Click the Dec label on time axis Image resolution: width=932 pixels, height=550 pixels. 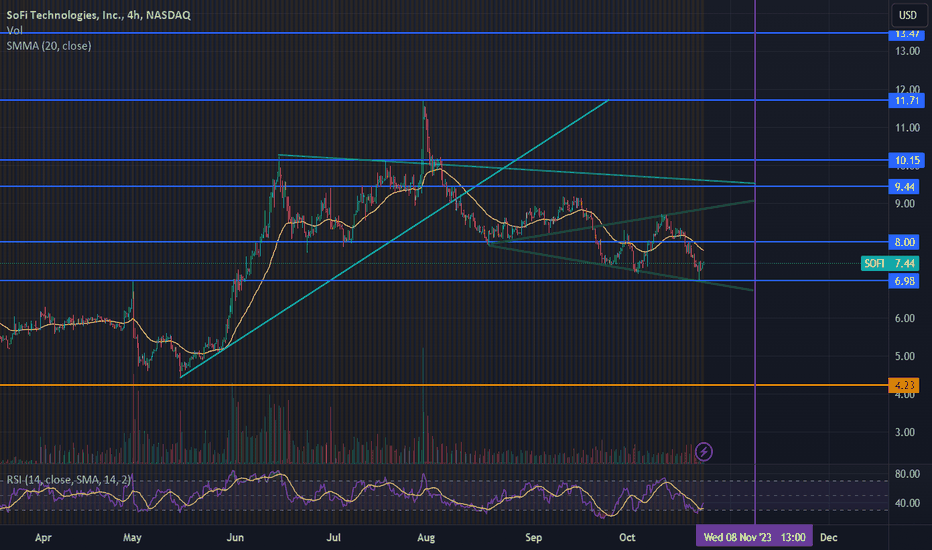[x=829, y=538]
